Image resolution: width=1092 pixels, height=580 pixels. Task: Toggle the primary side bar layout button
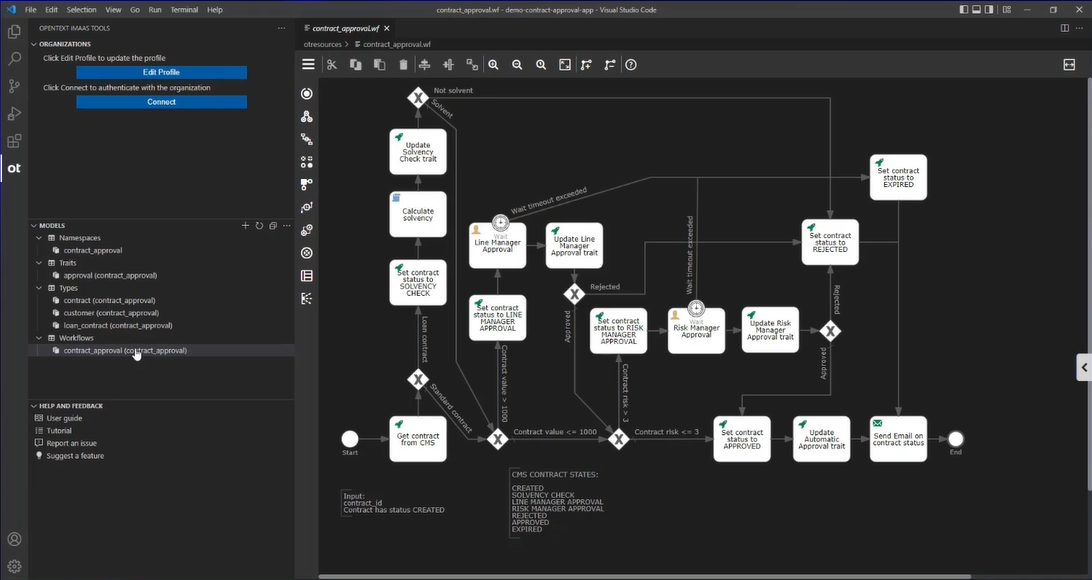(x=964, y=10)
